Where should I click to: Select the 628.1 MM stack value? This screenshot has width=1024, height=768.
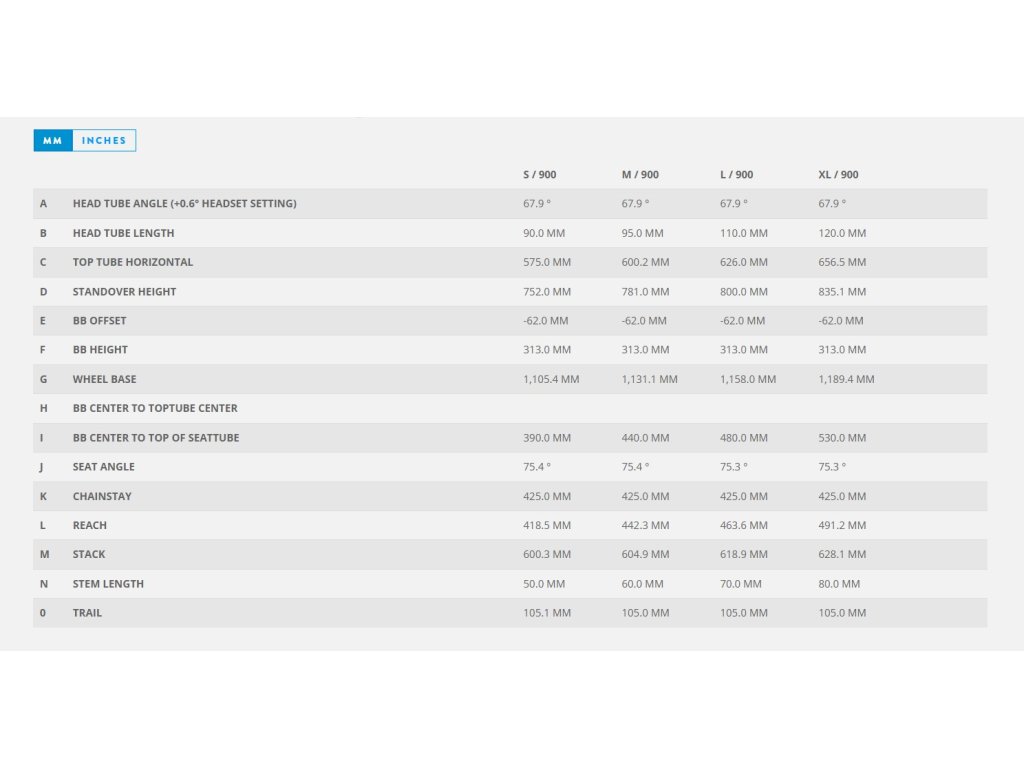pyautogui.click(x=842, y=554)
